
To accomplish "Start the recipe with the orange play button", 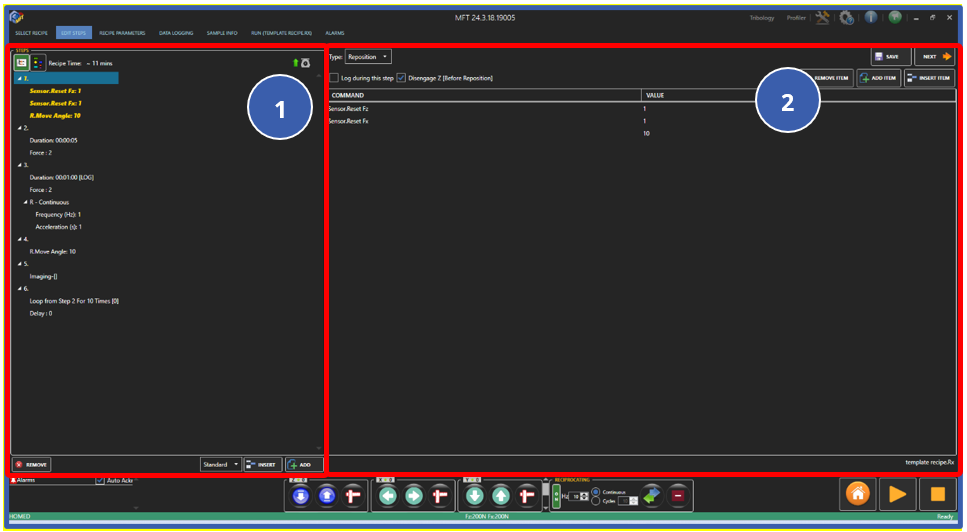I will [x=897, y=494].
